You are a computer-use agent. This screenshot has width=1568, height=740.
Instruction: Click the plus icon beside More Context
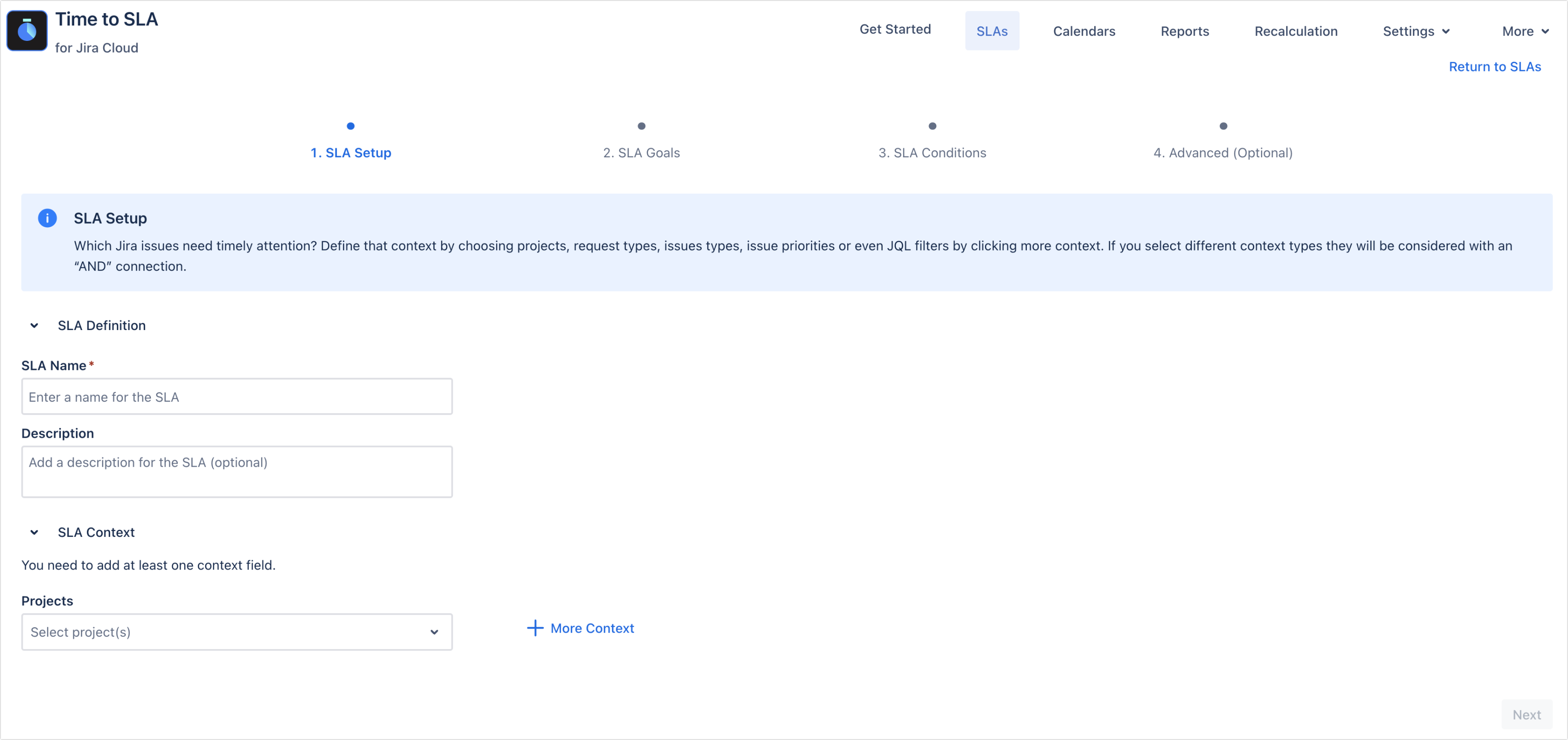[534, 628]
